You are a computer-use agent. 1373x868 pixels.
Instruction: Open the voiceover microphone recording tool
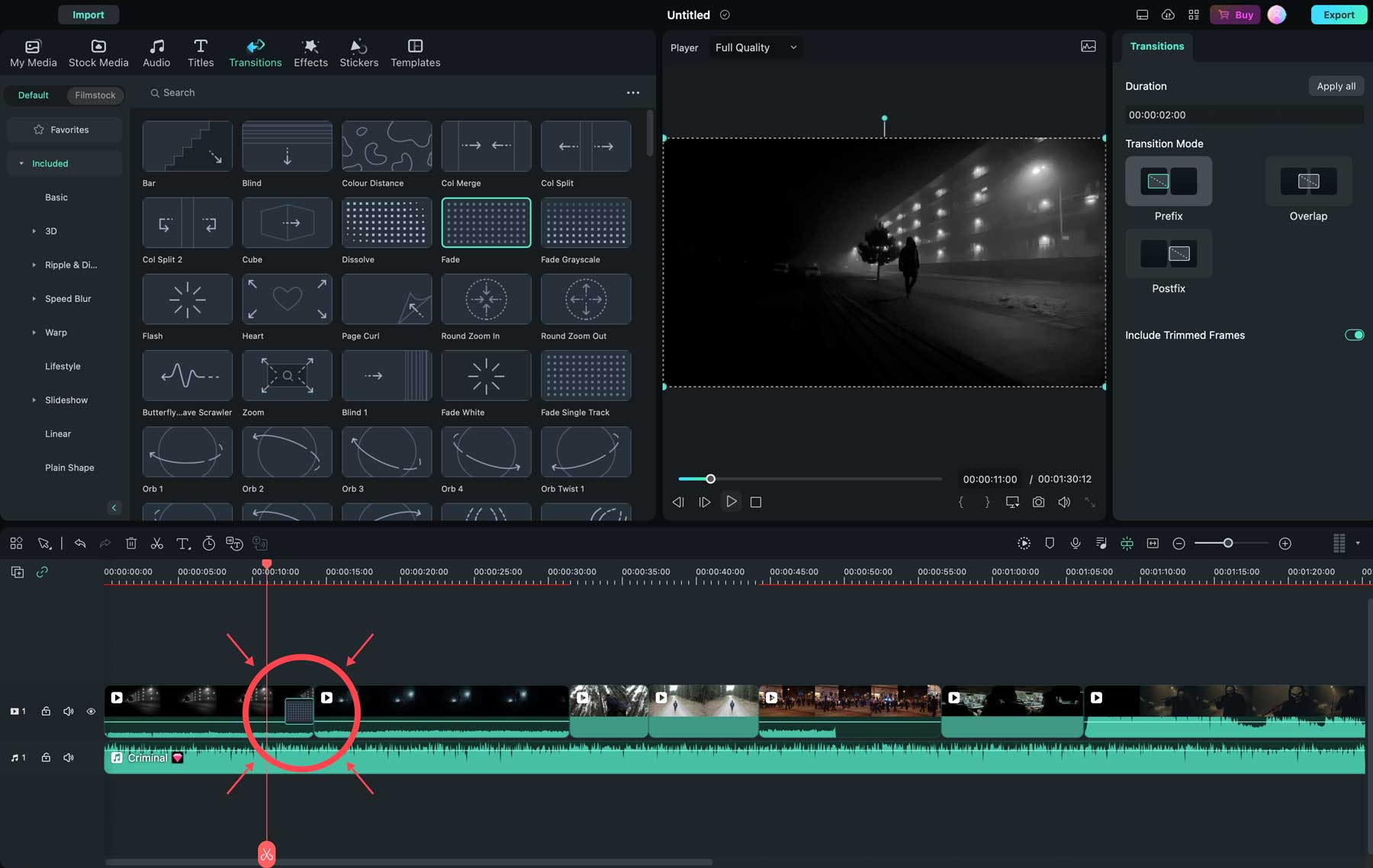click(x=1076, y=543)
